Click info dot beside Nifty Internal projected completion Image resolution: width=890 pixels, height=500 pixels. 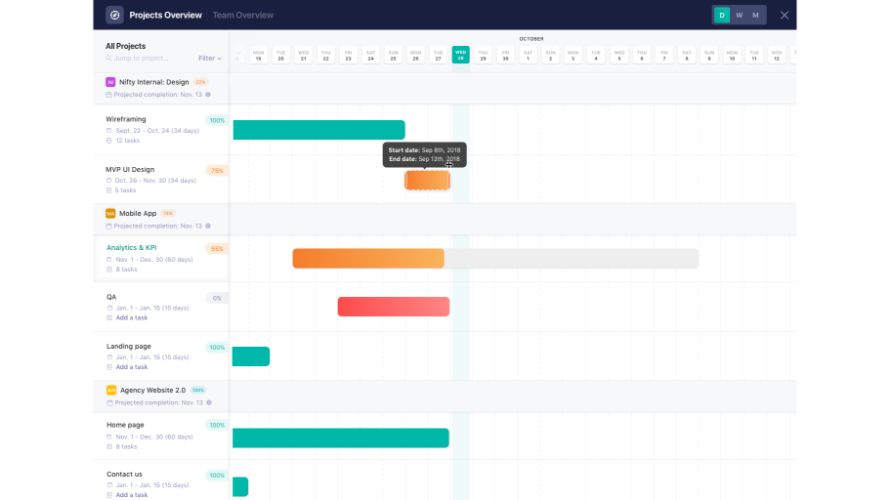[208, 95]
